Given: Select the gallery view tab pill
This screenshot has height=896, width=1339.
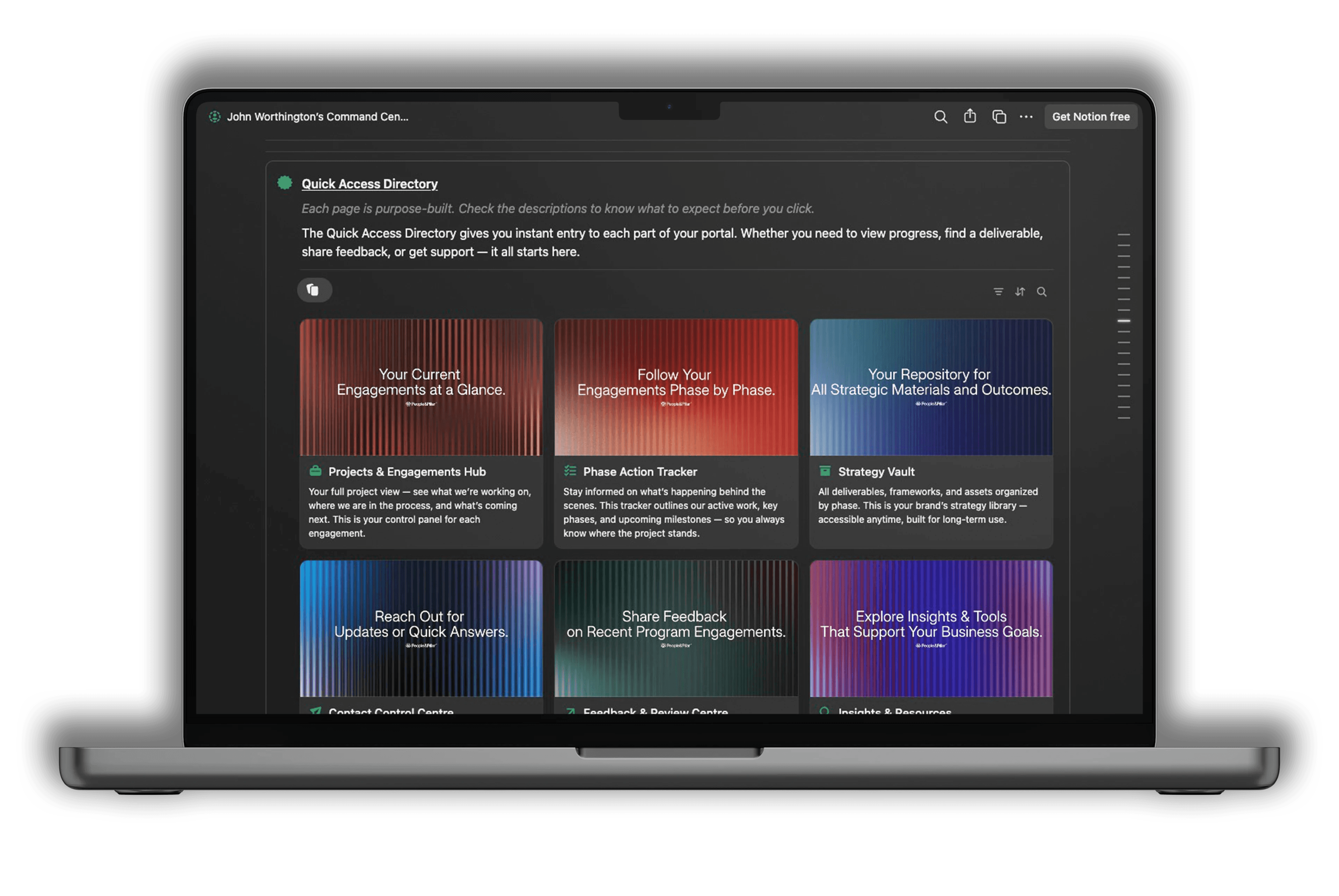Looking at the screenshot, I should (x=314, y=290).
